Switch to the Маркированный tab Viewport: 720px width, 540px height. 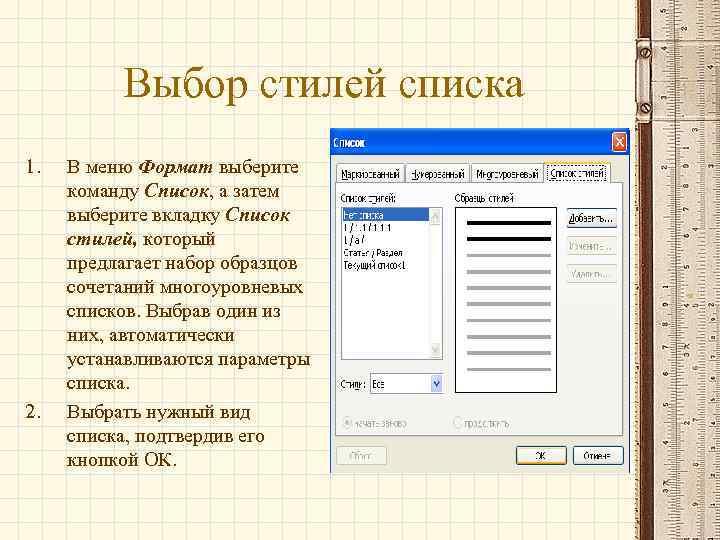(370, 174)
